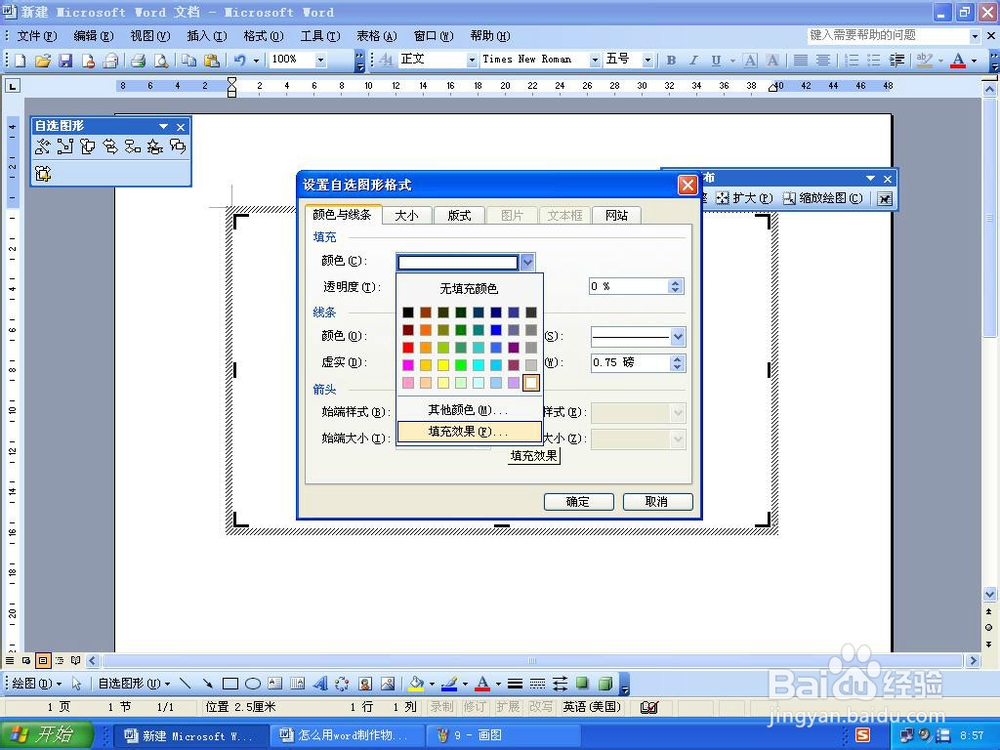Image resolution: width=1000 pixels, height=750 pixels.
Task: Insert a text box from drawing toolbar
Action: (x=275, y=684)
